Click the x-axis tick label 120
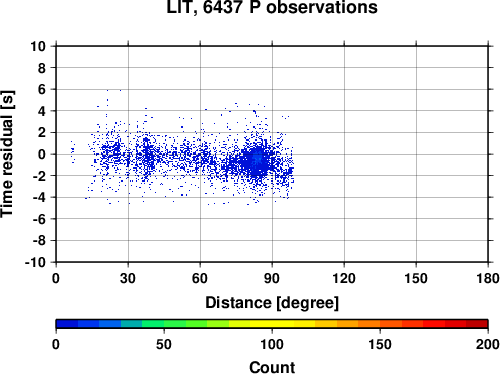Screen dimensions: 500x374 pos(344,278)
